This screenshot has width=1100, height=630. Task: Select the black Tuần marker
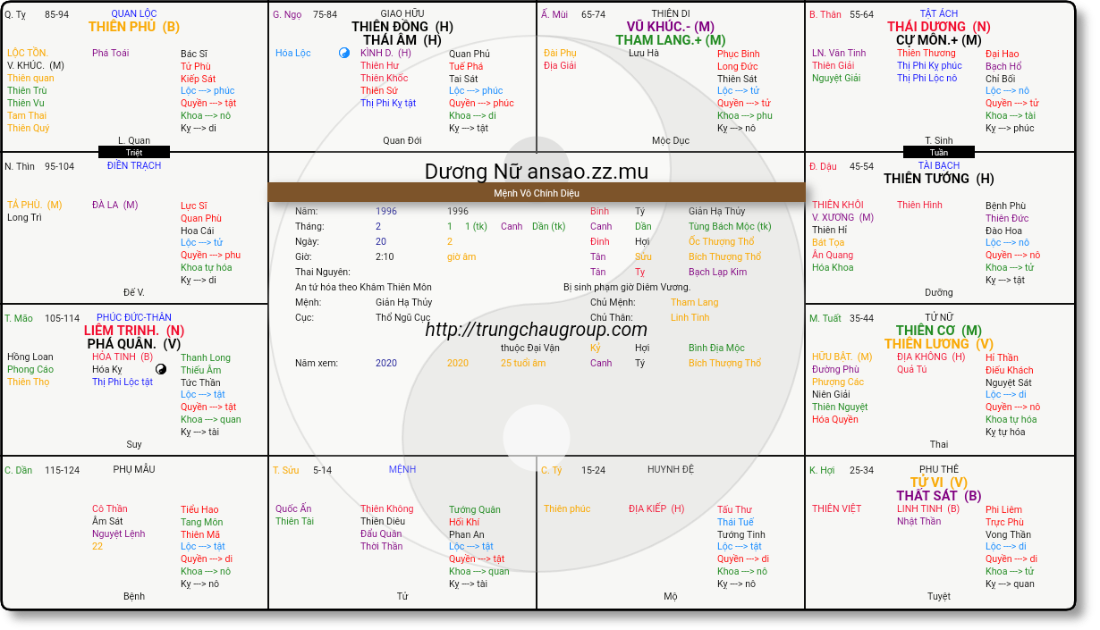[x=938, y=152]
